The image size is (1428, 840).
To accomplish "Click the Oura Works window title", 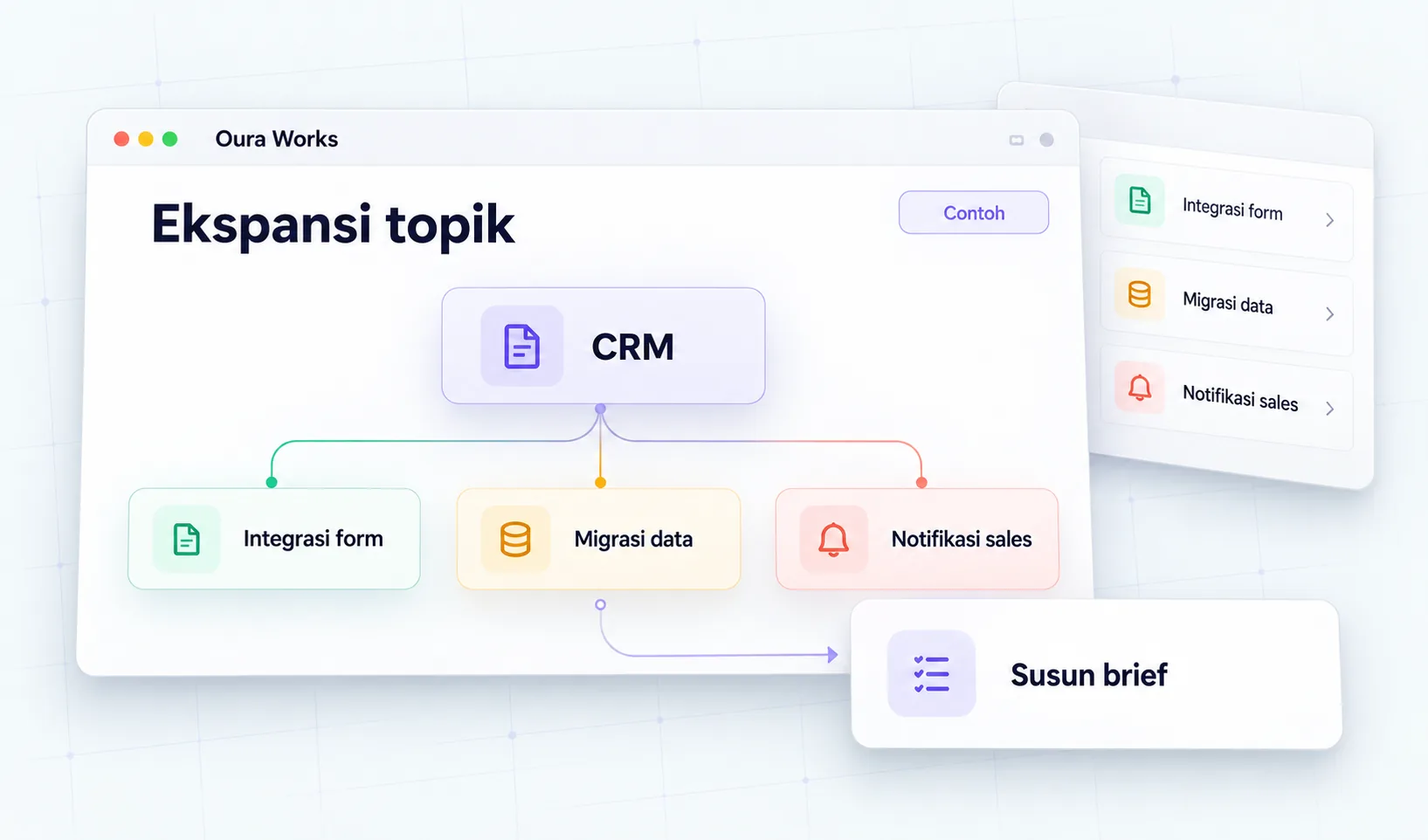I will 276,139.
